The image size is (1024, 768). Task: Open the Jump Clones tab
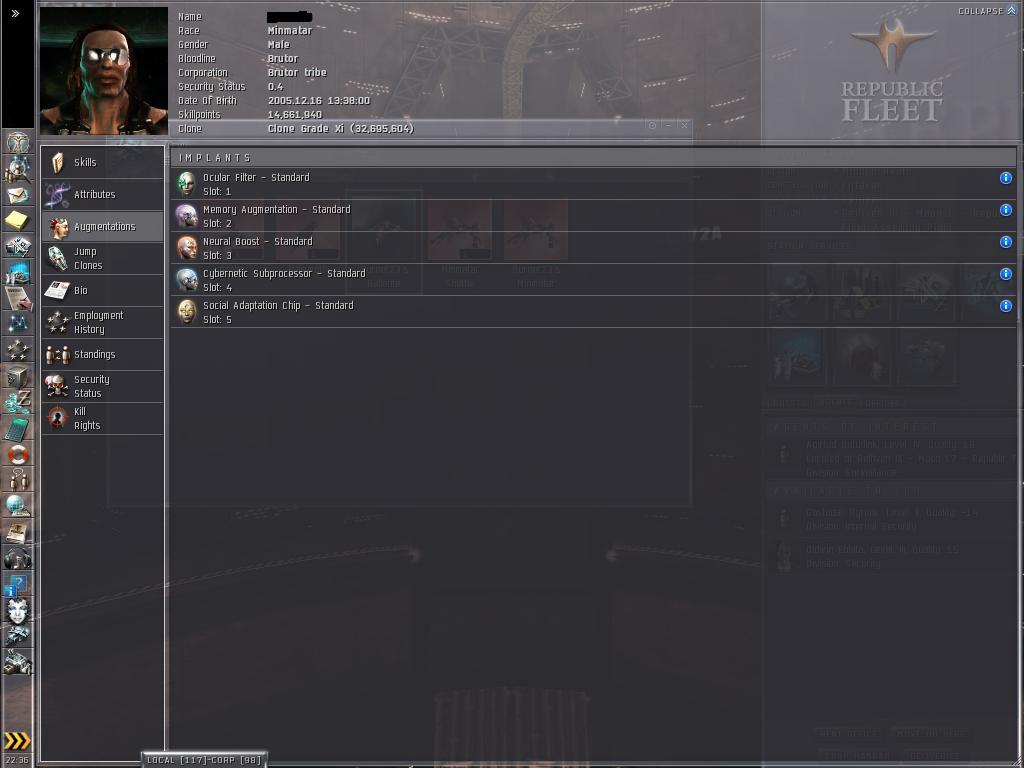103,259
